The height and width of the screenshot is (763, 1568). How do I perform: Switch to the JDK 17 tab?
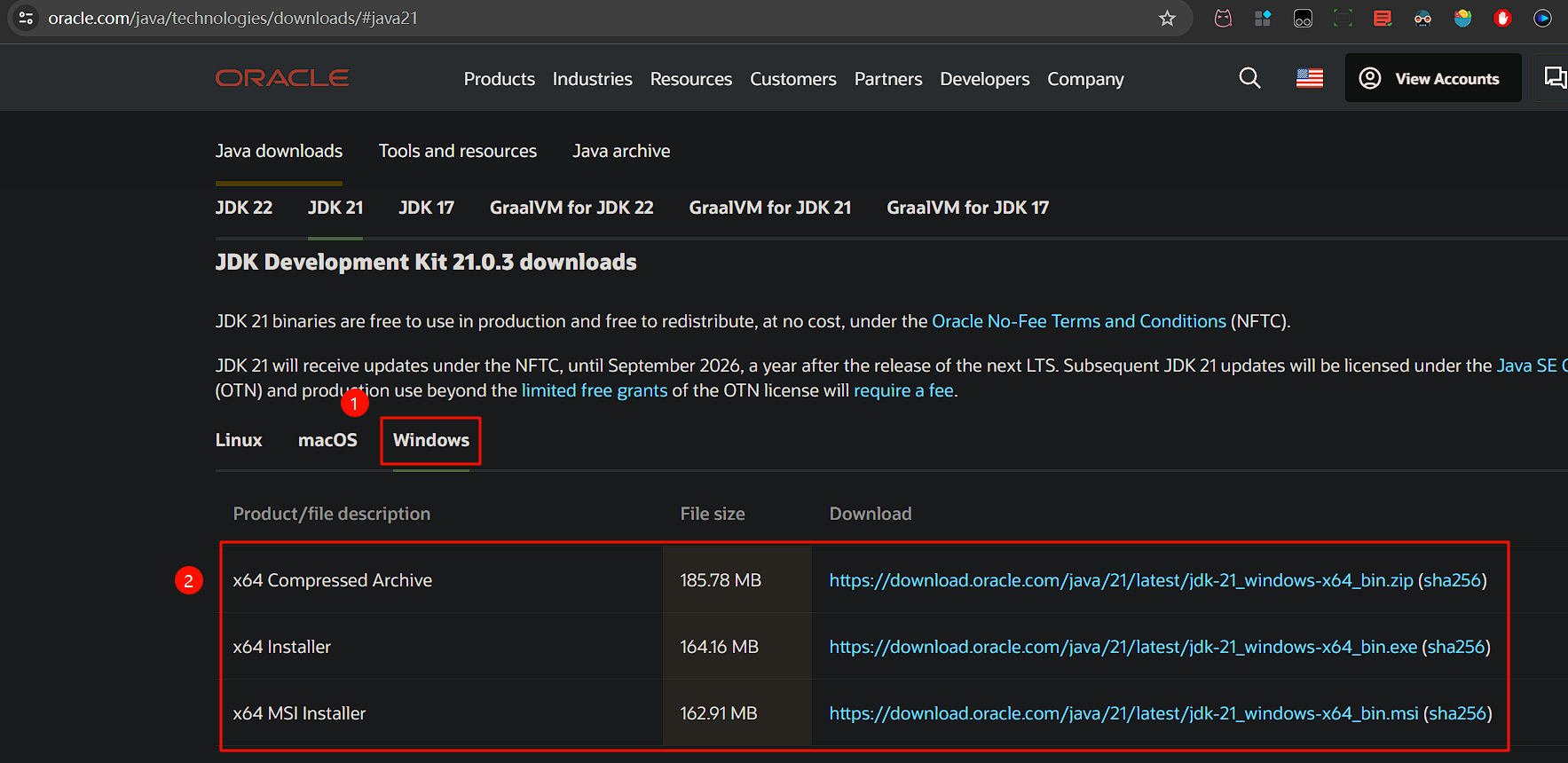coord(426,208)
